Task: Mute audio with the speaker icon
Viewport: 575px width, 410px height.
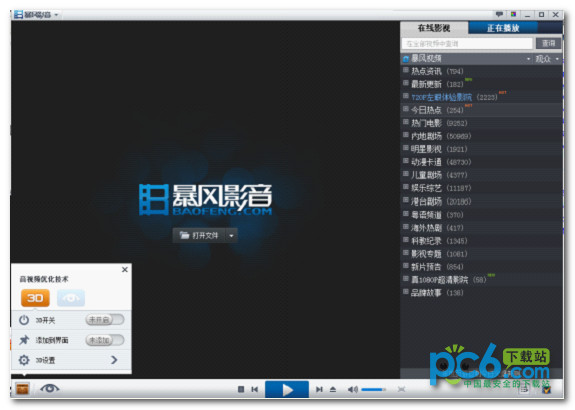Action: coord(352,389)
